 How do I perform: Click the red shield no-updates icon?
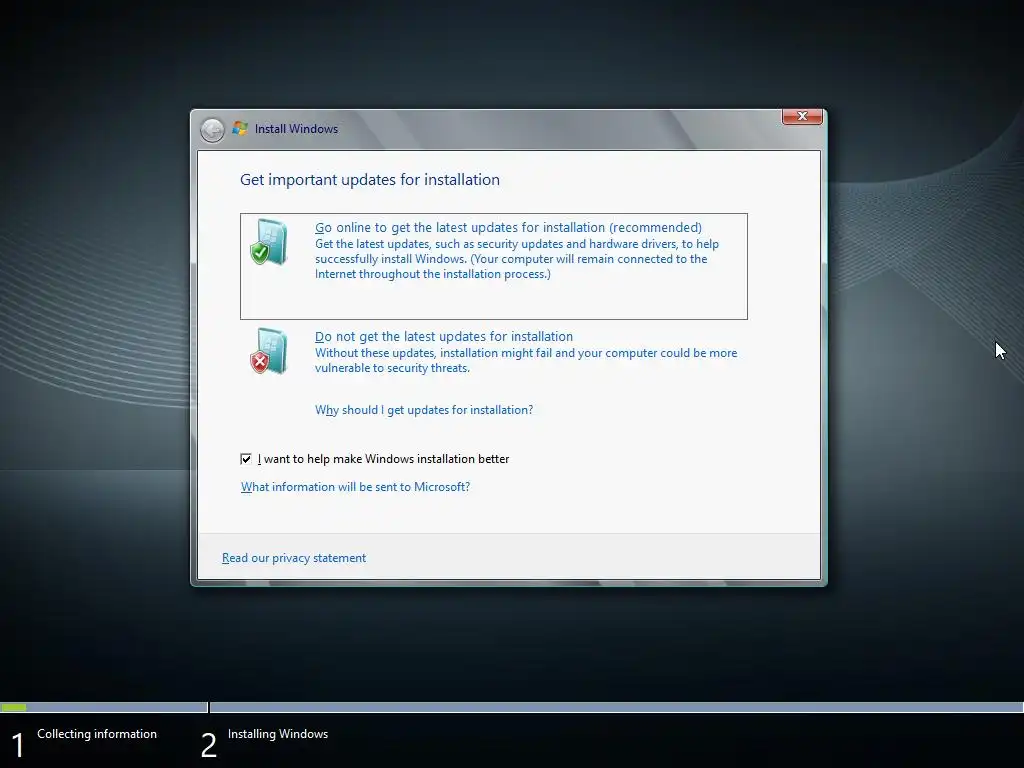click(269, 351)
